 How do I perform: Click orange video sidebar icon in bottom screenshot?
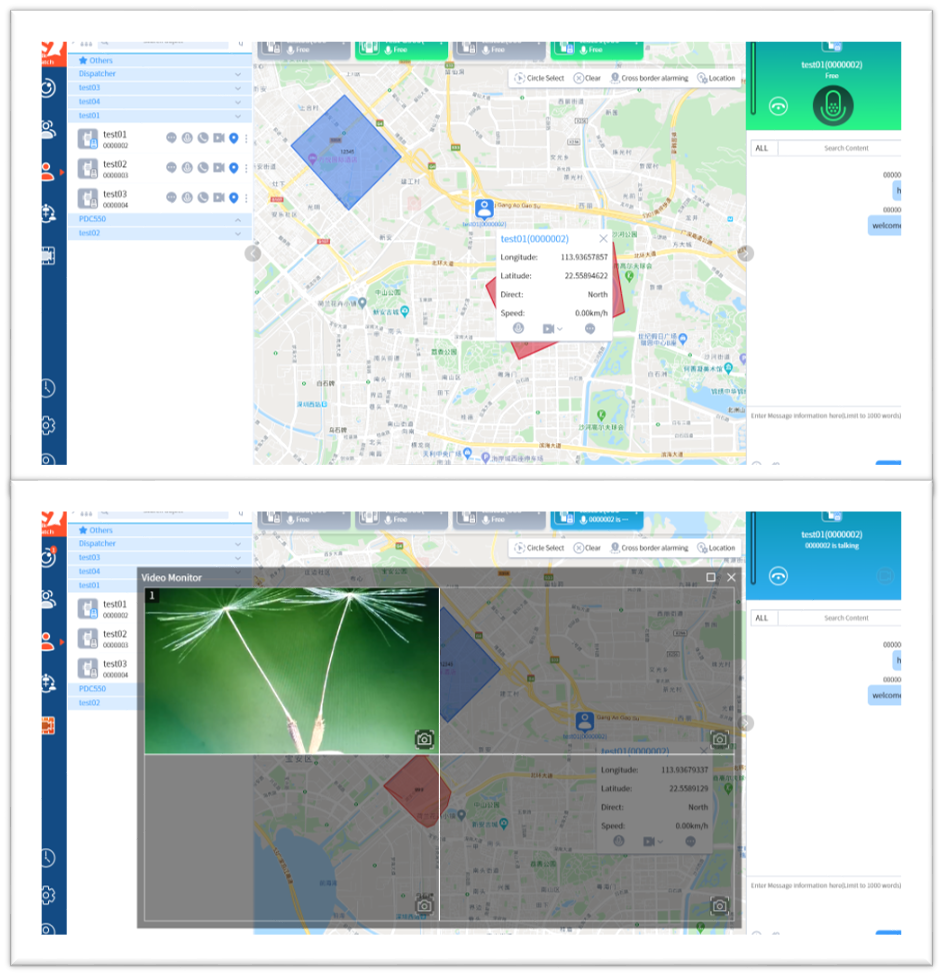tap(49, 725)
